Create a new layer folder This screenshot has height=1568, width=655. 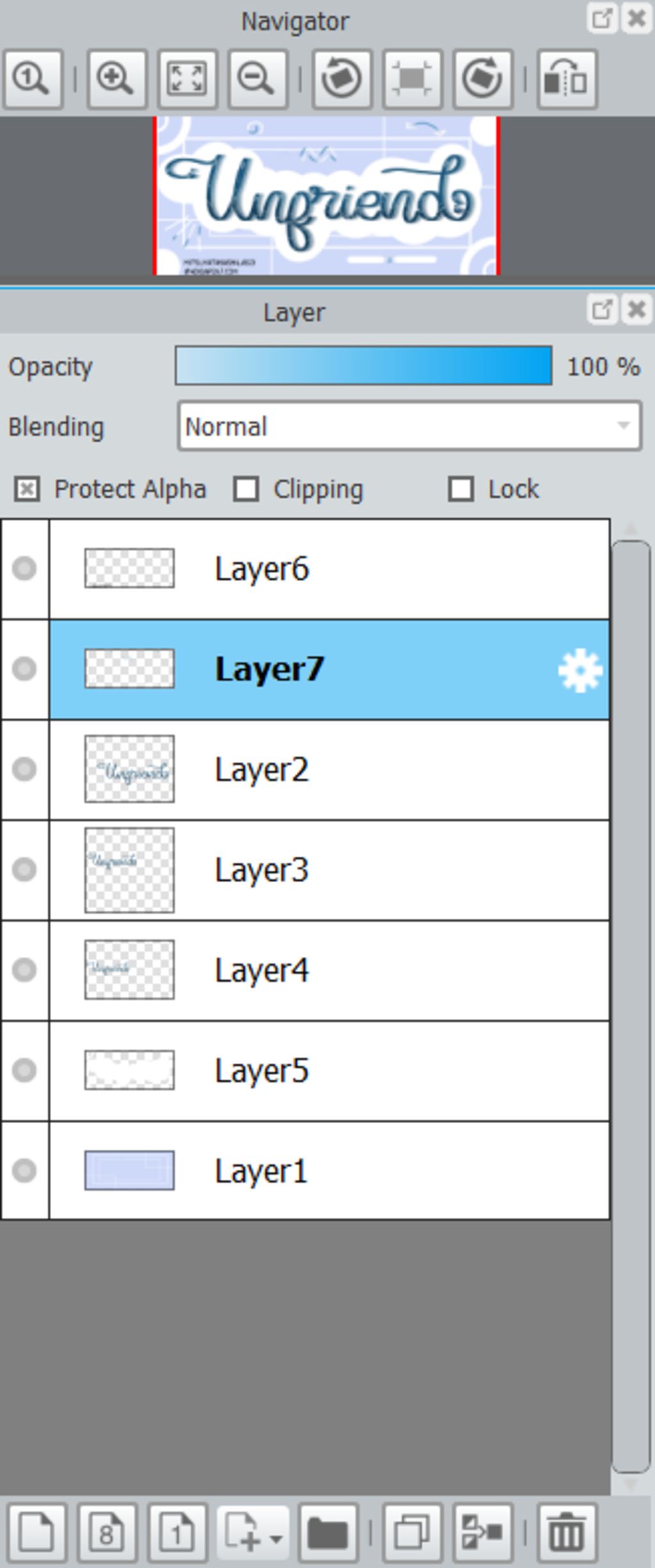tap(327, 1533)
